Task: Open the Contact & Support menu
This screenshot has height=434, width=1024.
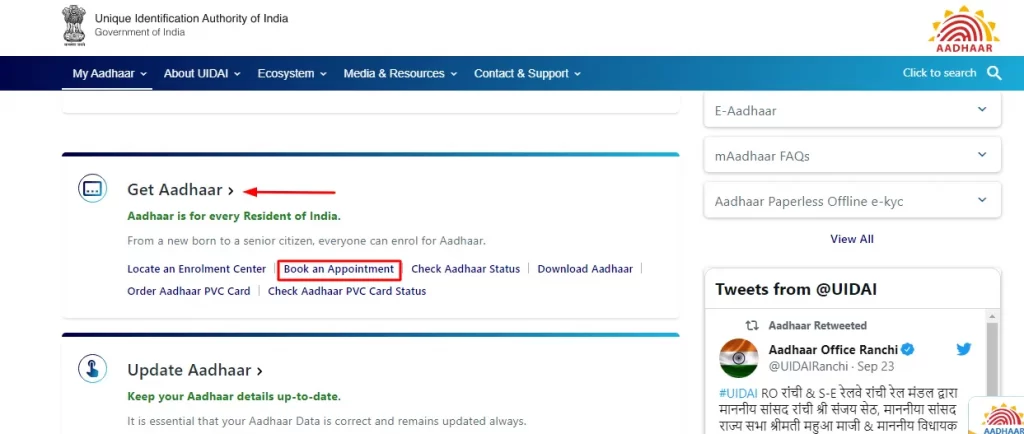Action: tap(528, 73)
